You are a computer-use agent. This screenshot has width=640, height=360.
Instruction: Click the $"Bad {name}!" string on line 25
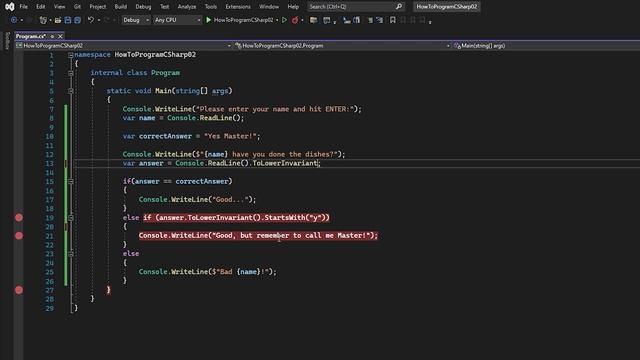[240, 272]
